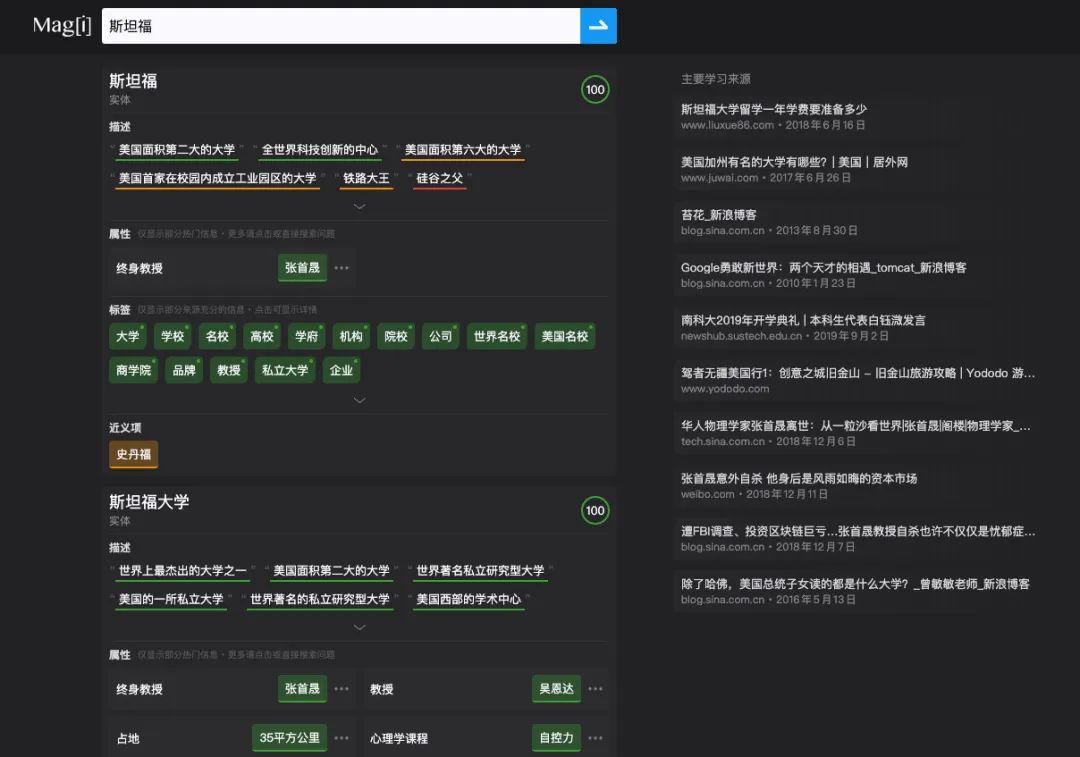Open source 除了哈佛，美国总统子女读的都是什么大学
Viewport: 1080px width, 757px height.
pos(855,584)
